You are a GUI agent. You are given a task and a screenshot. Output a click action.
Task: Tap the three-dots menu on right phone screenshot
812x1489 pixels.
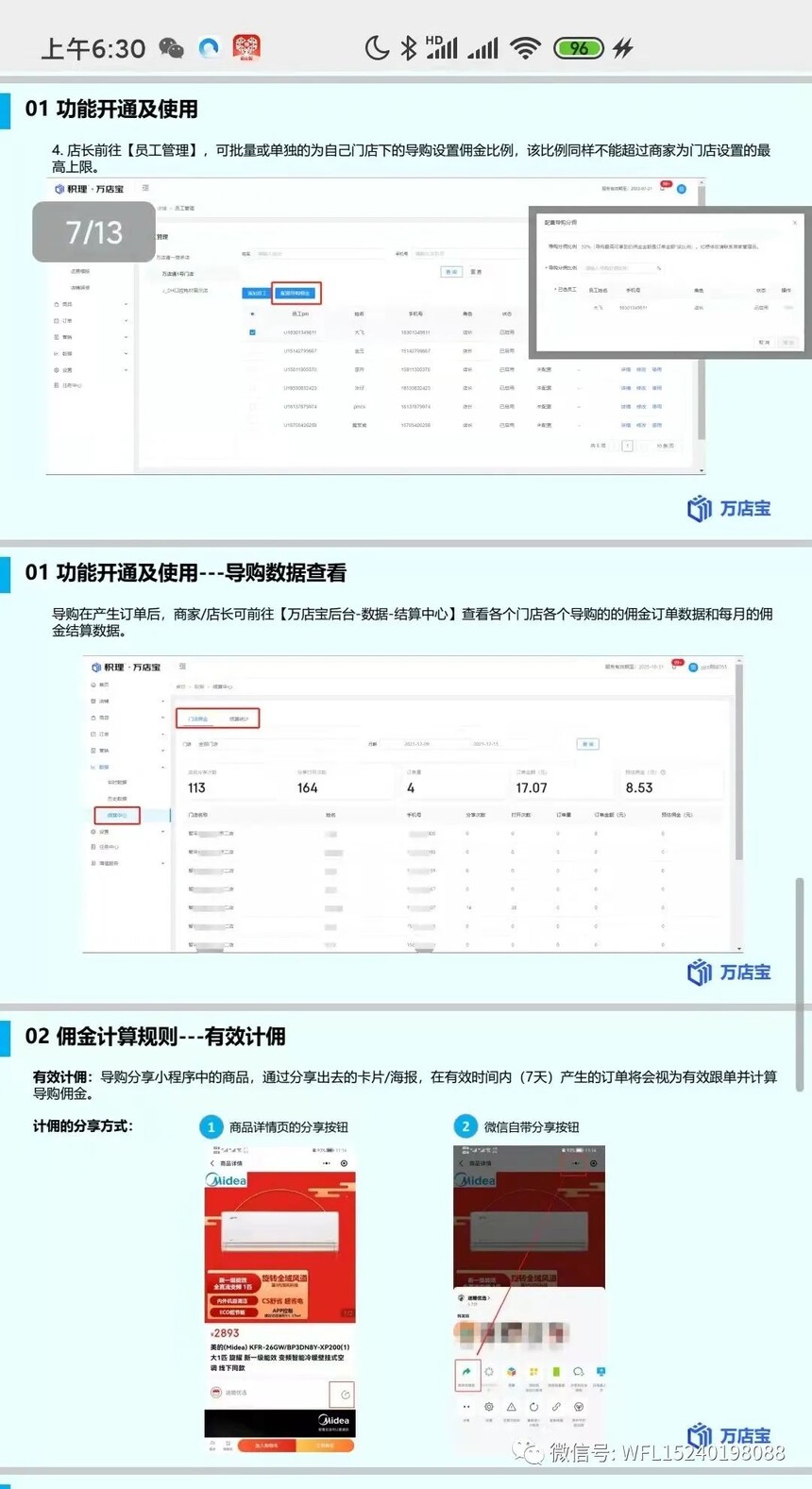(x=576, y=1163)
